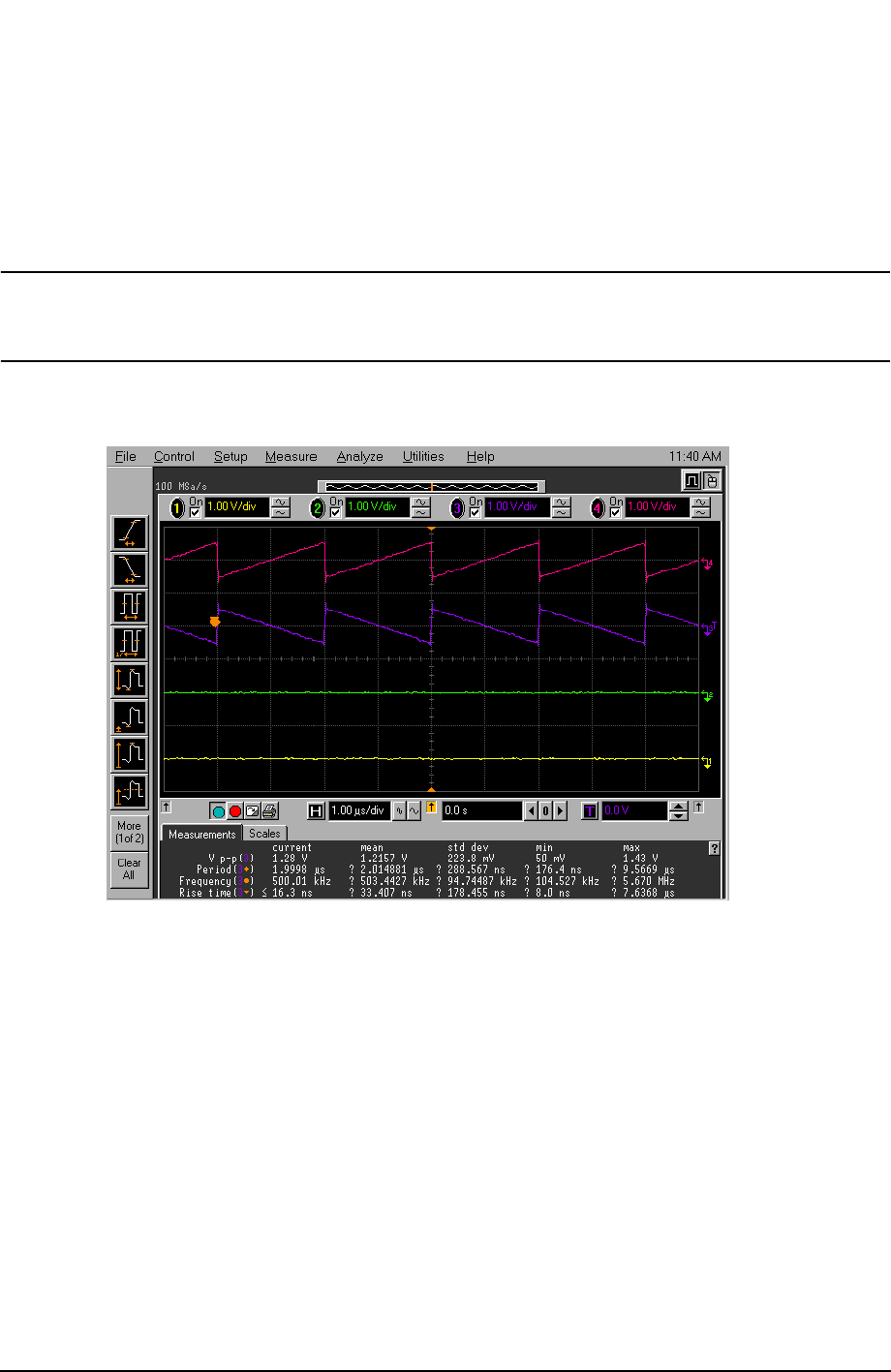Adjust channel 1 vertical scale stepper
This screenshot has width=891, height=1372.
point(281,507)
